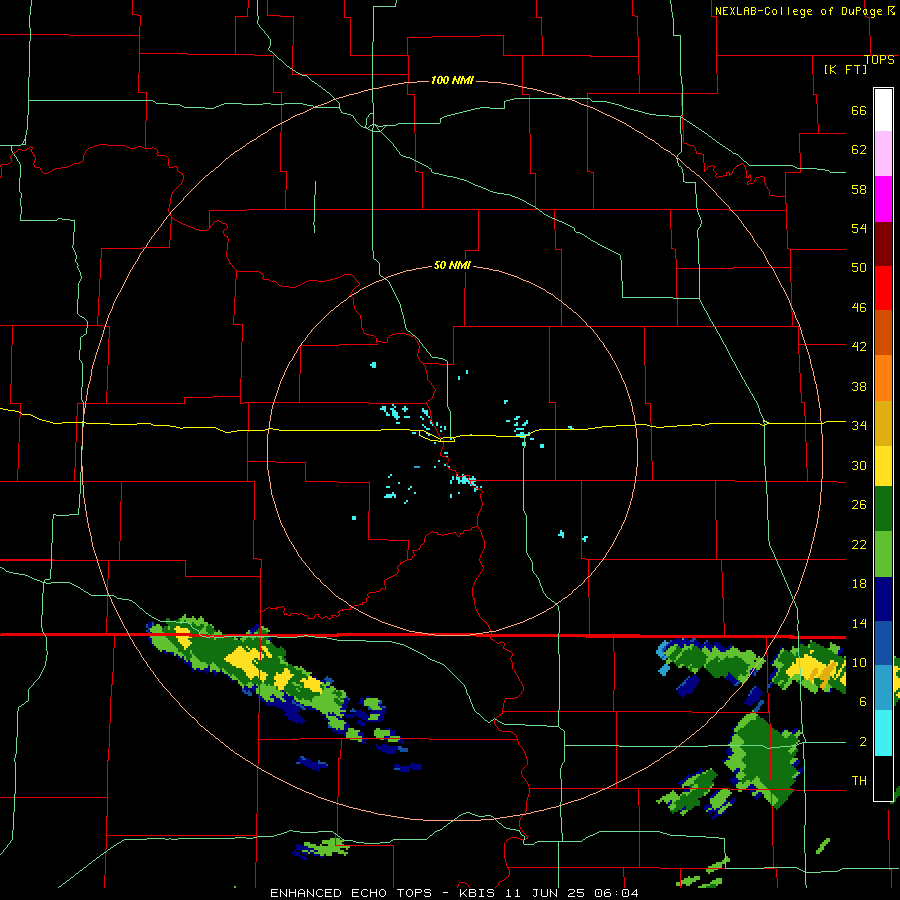Image resolution: width=900 pixels, height=900 pixels.
Task: Click the KBIS radar station identifier
Action: click(x=478, y=893)
